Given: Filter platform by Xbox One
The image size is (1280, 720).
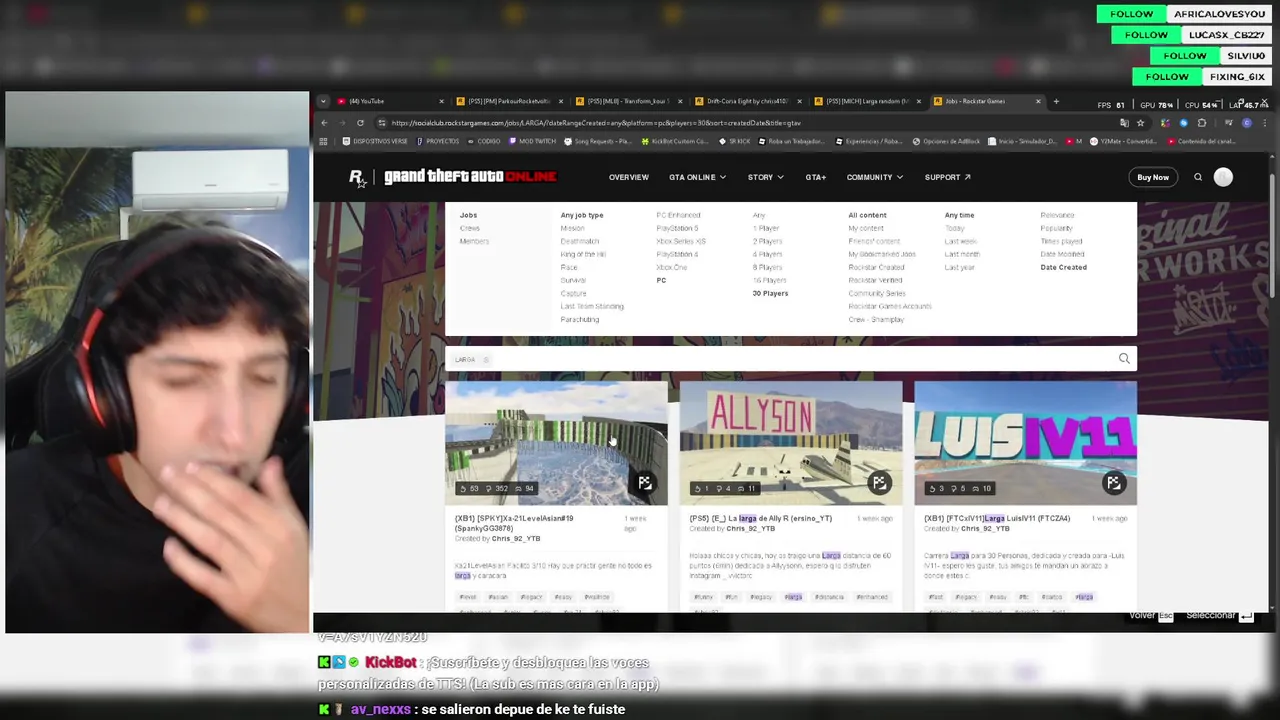Looking at the screenshot, I should 672,267.
